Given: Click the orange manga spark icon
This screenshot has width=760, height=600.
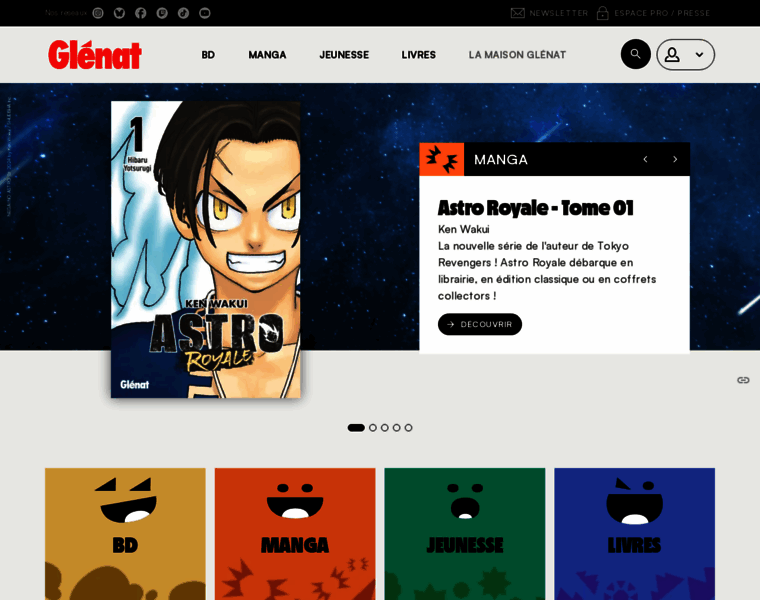Looking at the screenshot, I should tap(442, 159).
